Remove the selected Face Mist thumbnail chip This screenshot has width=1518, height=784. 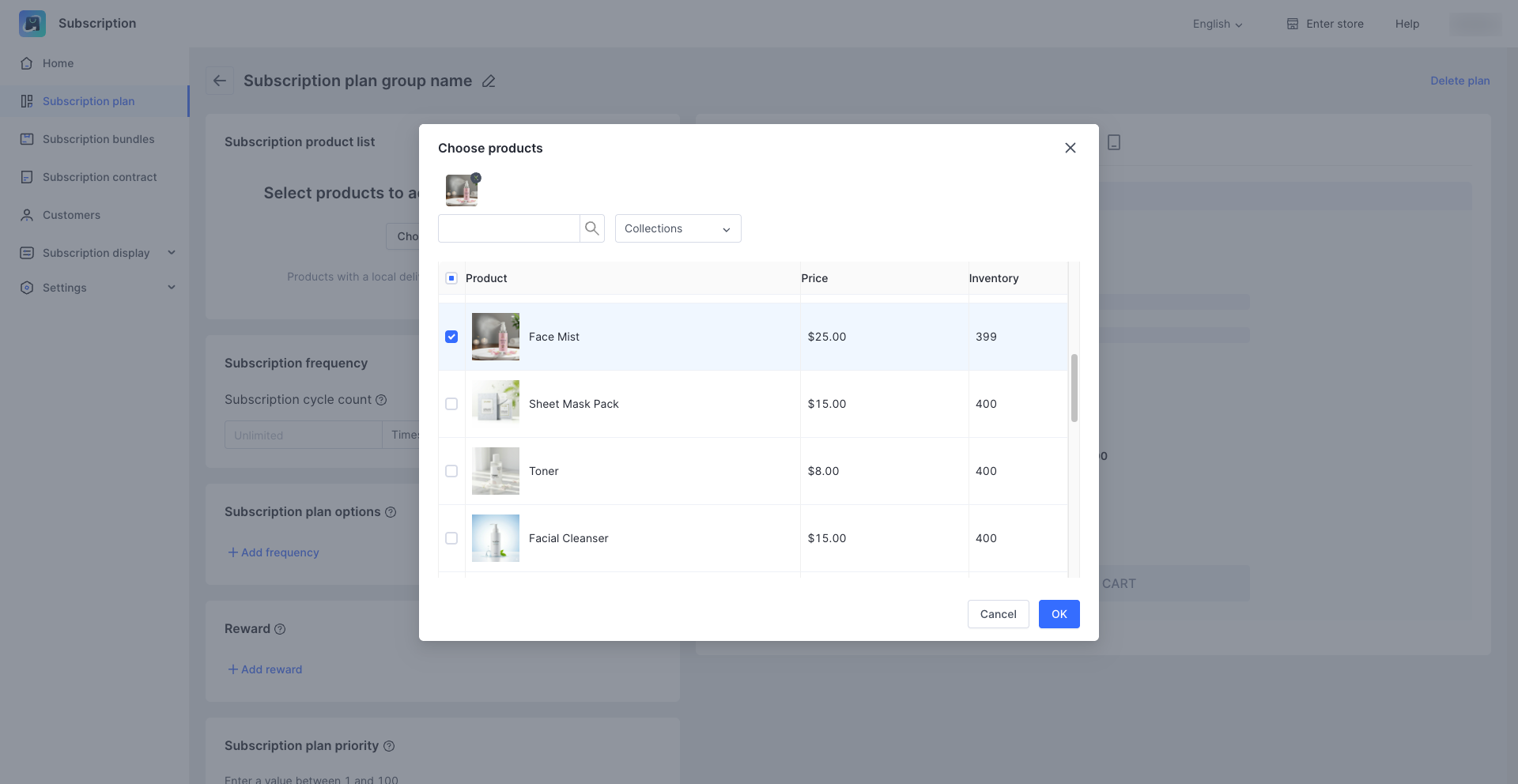tap(476, 178)
